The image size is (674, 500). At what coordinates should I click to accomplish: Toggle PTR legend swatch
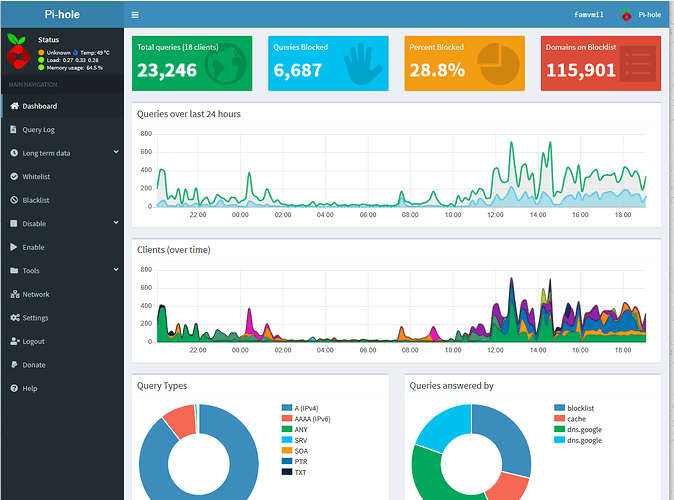(x=287, y=461)
